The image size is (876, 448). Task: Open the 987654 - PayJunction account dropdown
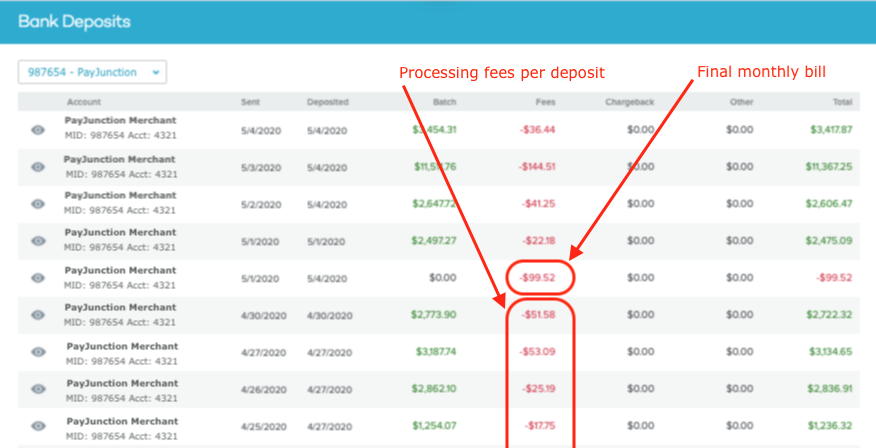point(92,72)
